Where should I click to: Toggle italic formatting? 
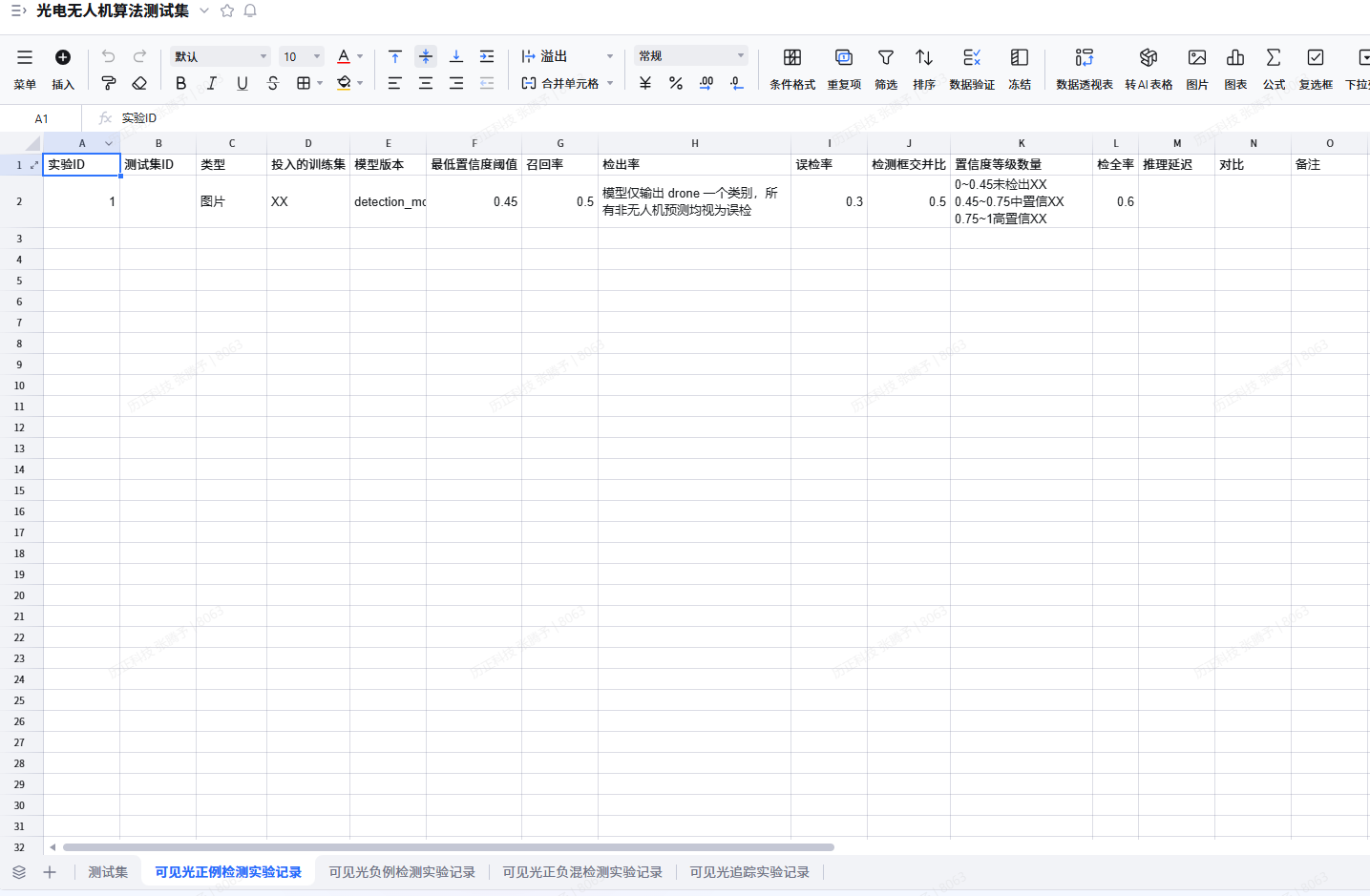tap(212, 83)
